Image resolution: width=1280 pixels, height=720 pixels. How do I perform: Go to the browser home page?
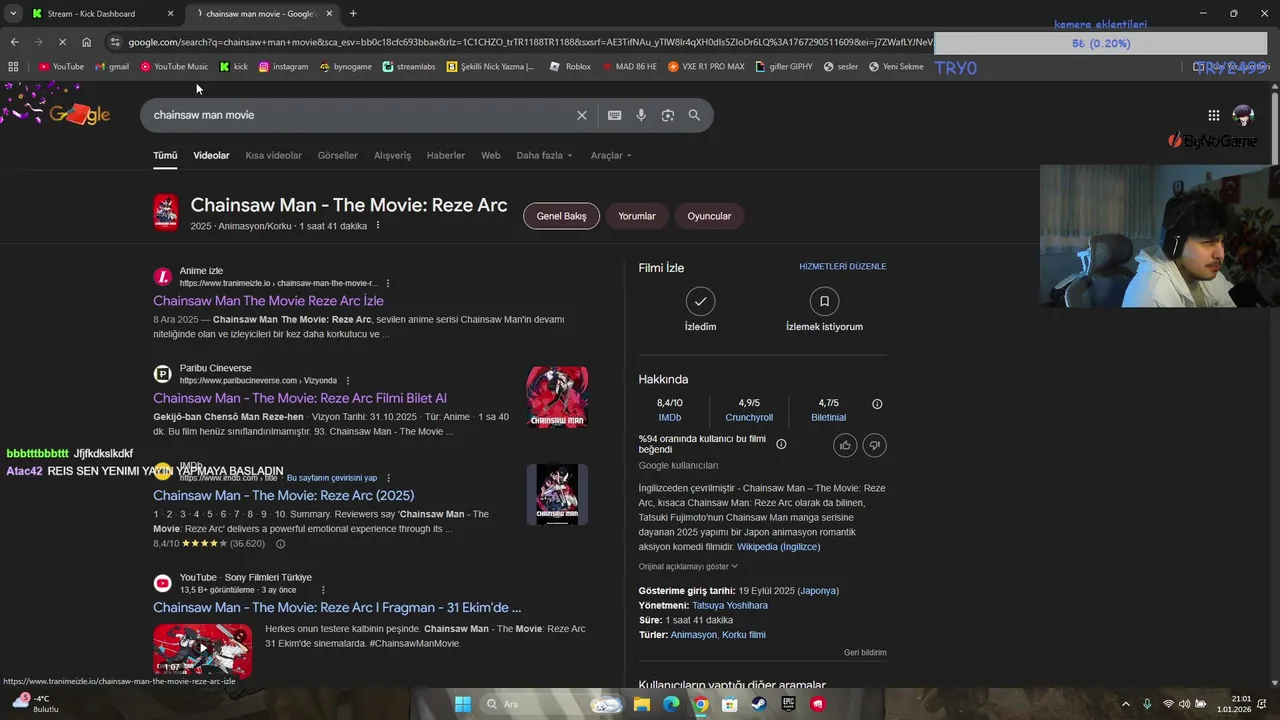point(86,42)
